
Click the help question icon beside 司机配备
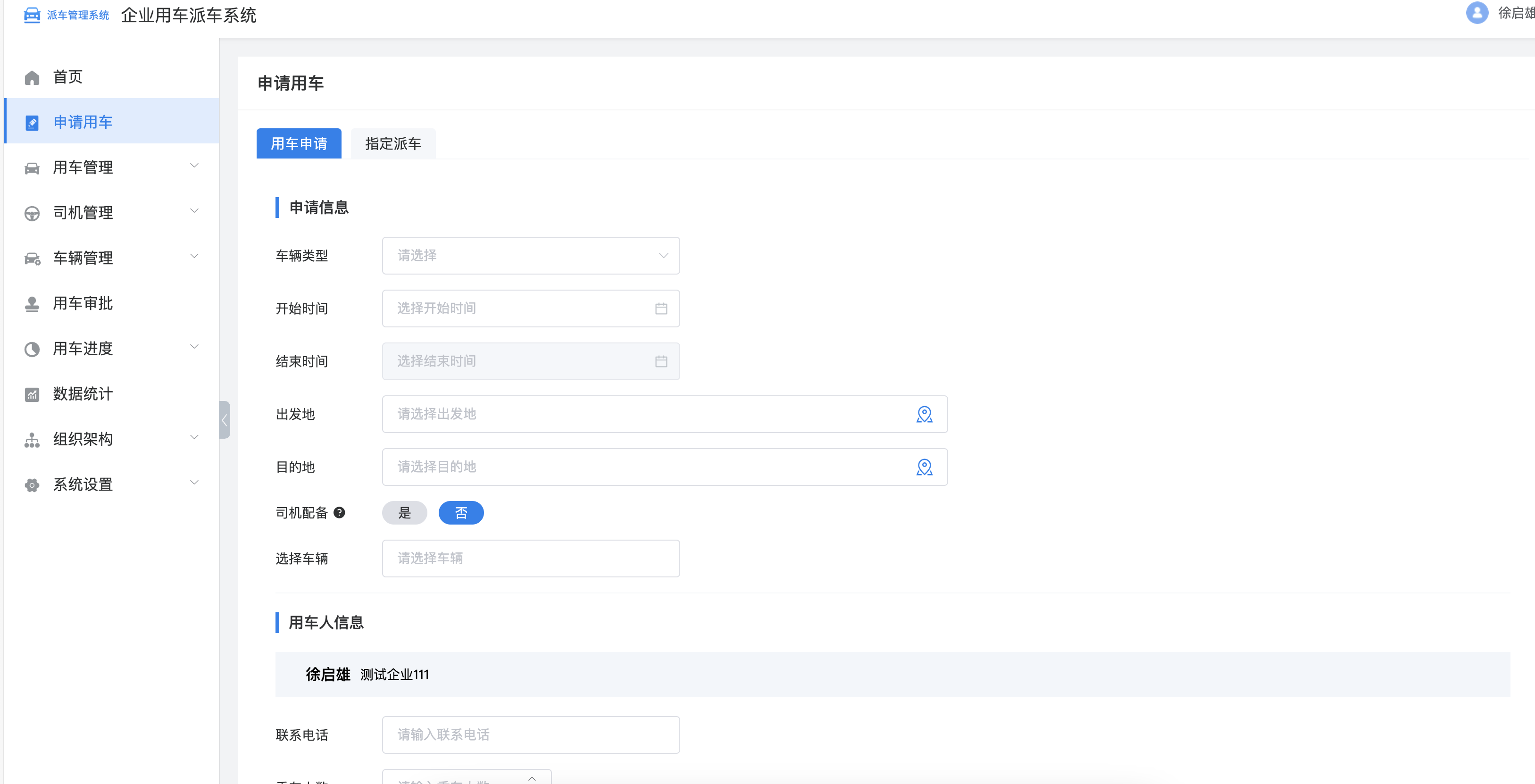point(339,512)
